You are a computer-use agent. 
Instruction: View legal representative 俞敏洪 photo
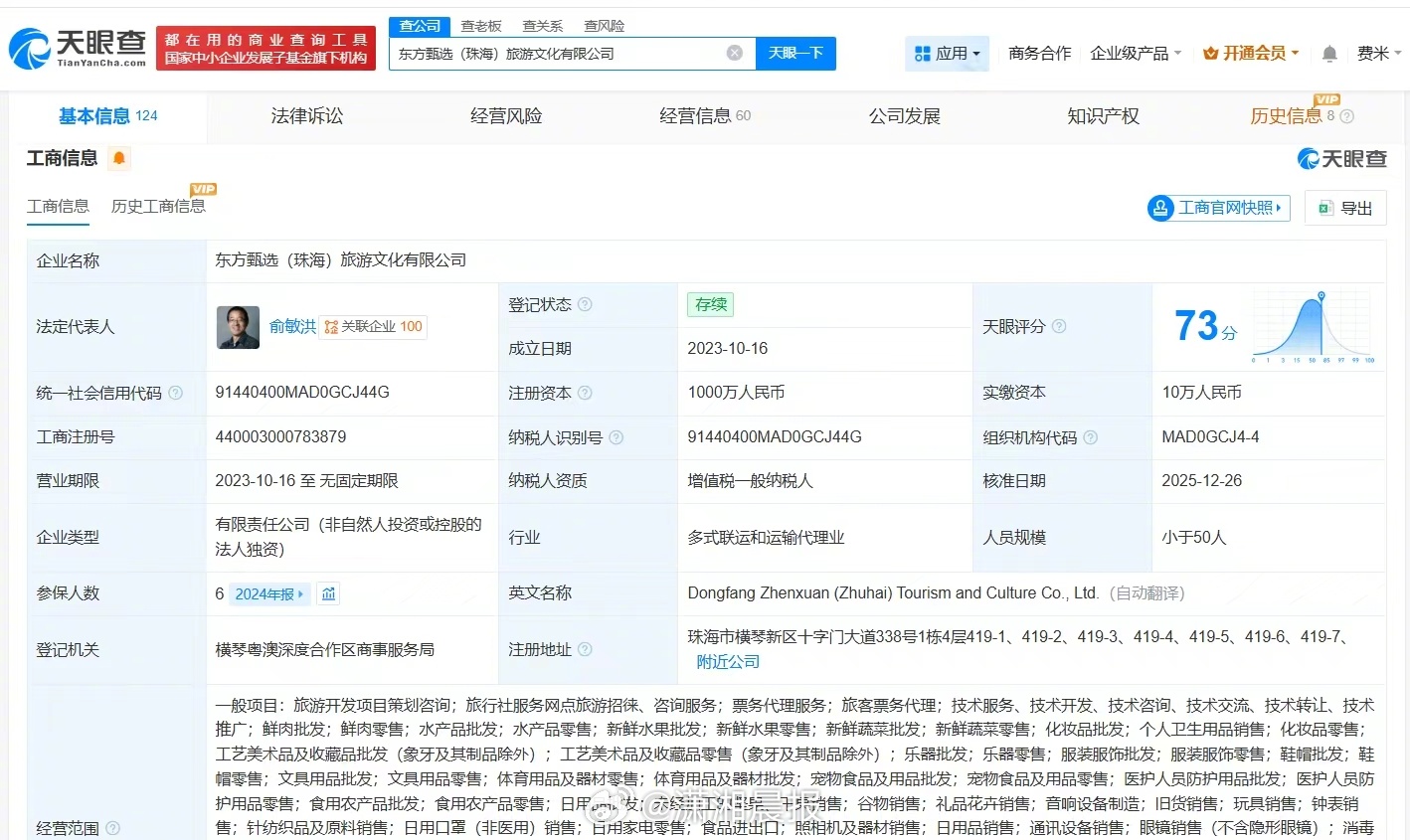(x=238, y=326)
